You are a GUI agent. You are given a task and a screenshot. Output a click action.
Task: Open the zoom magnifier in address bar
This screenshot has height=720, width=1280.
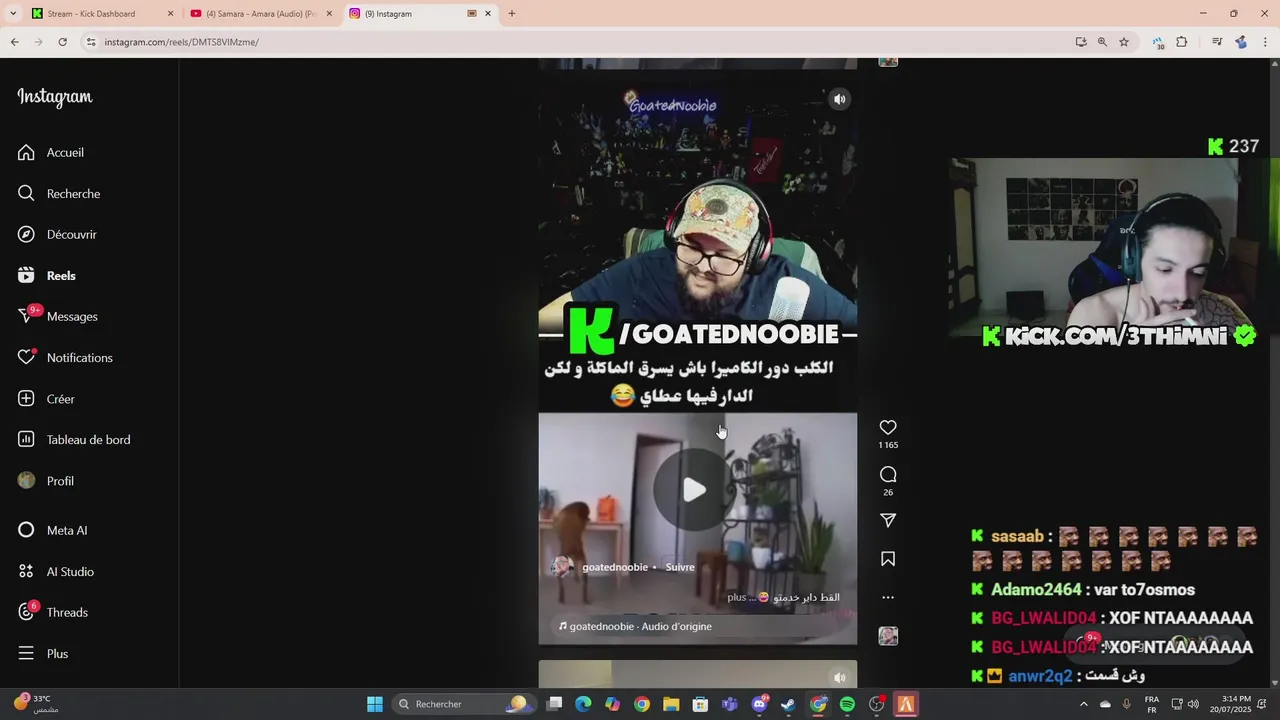point(1102,42)
